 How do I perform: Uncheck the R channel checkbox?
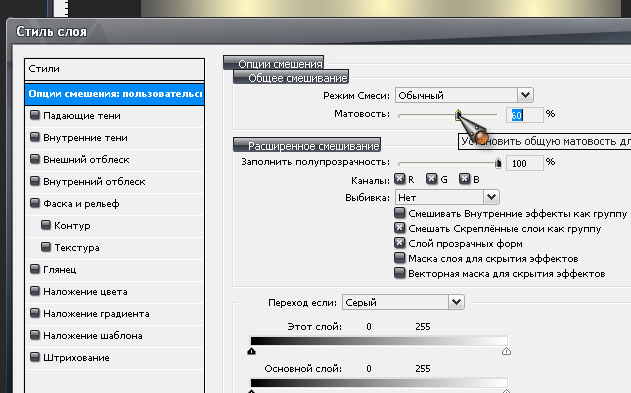click(400, 179)
